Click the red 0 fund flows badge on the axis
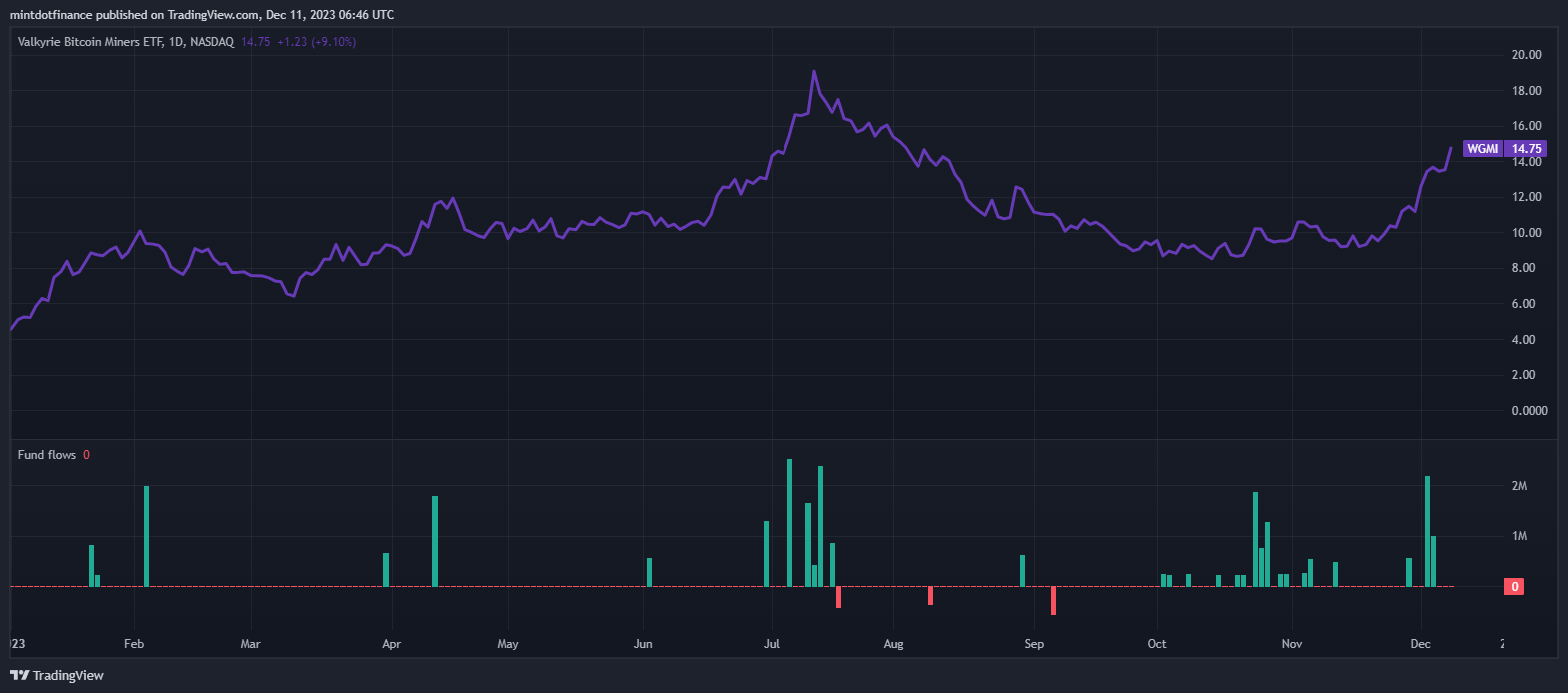Viewport: 1568px width, 693px height. (x=1515, y=587)
